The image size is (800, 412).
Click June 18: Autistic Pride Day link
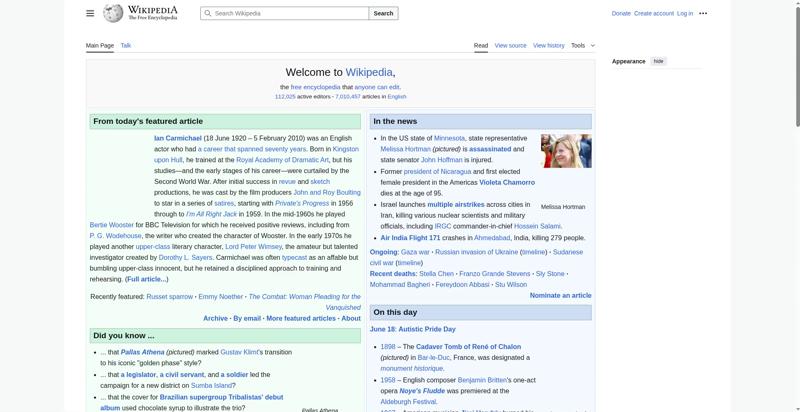click(413, 329)
